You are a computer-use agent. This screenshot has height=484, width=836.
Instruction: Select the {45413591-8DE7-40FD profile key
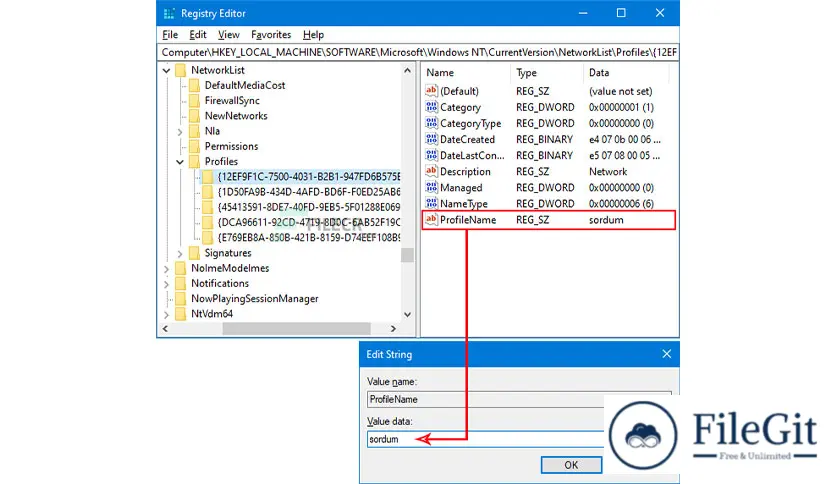coord(309,207)
